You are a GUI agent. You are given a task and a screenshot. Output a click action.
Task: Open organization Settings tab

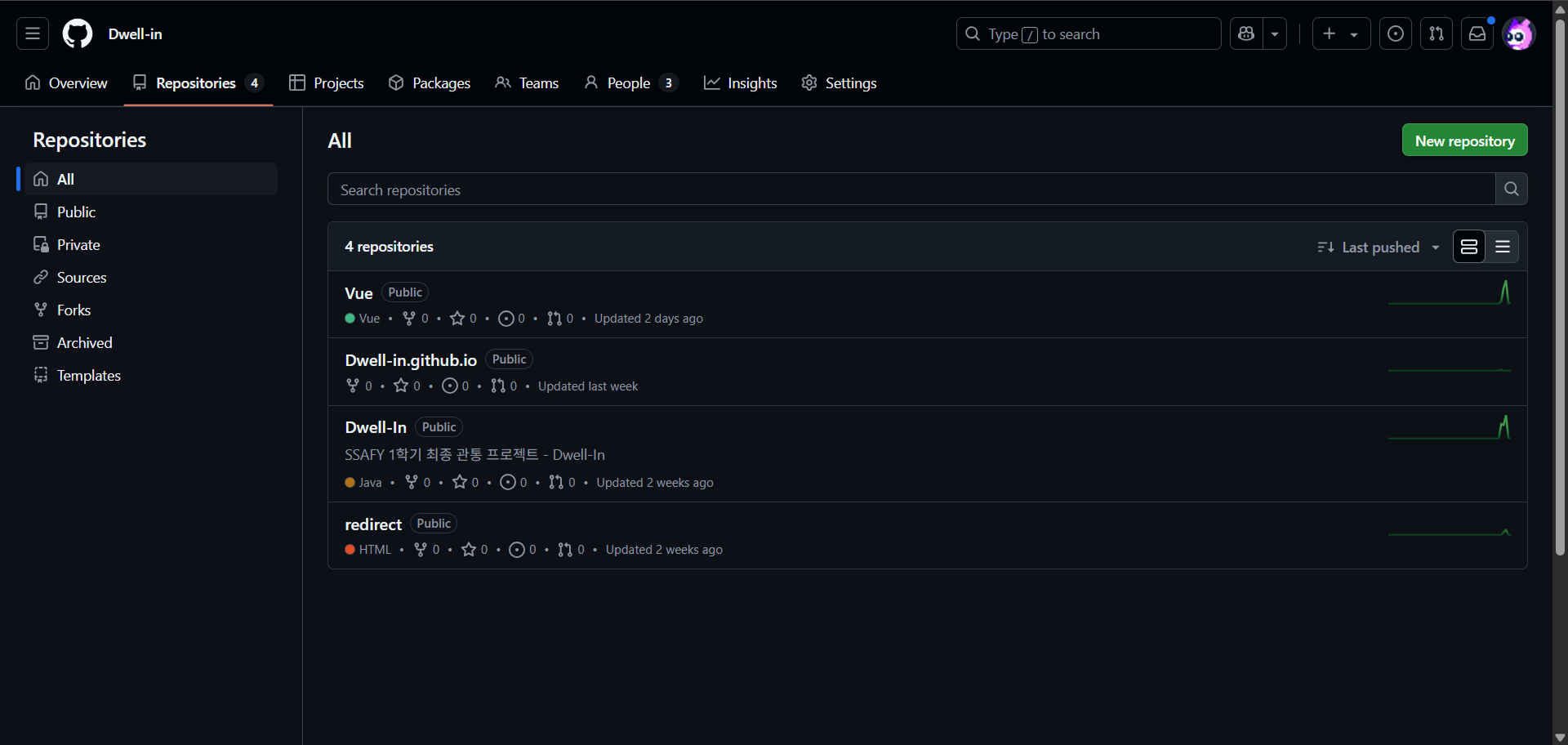tap(839, 83)
